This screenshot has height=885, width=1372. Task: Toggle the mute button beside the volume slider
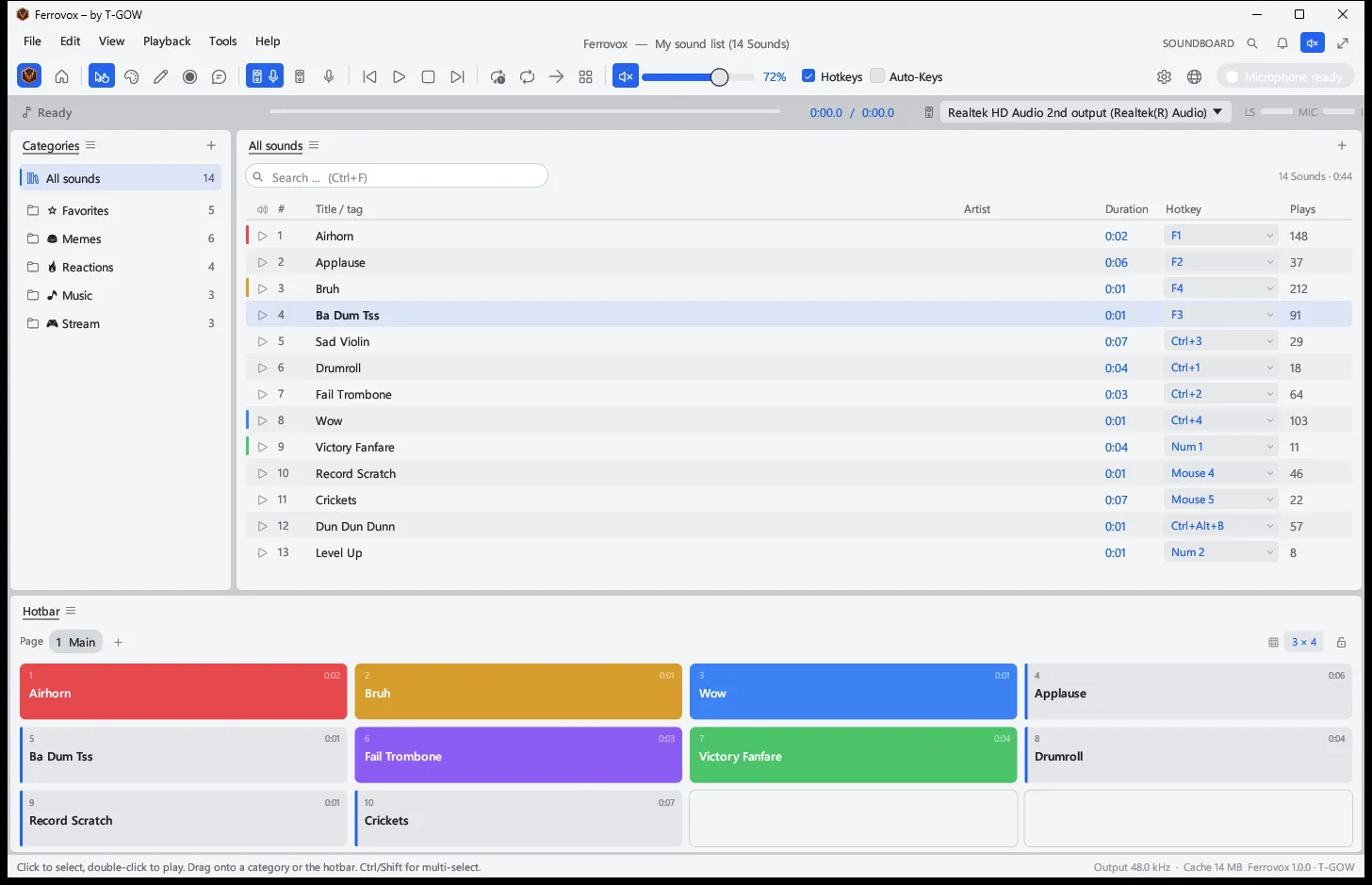click(626, 76)
